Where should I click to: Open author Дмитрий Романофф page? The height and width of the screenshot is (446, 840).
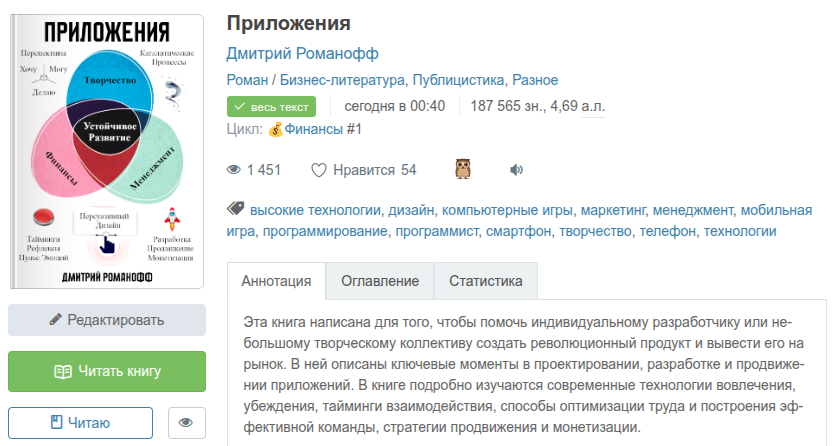[302, 53]
